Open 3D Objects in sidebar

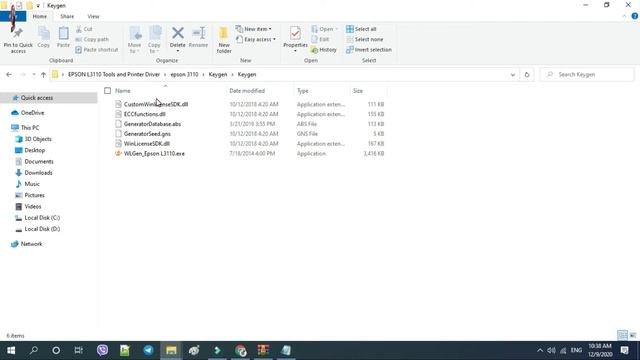[38, 139]
